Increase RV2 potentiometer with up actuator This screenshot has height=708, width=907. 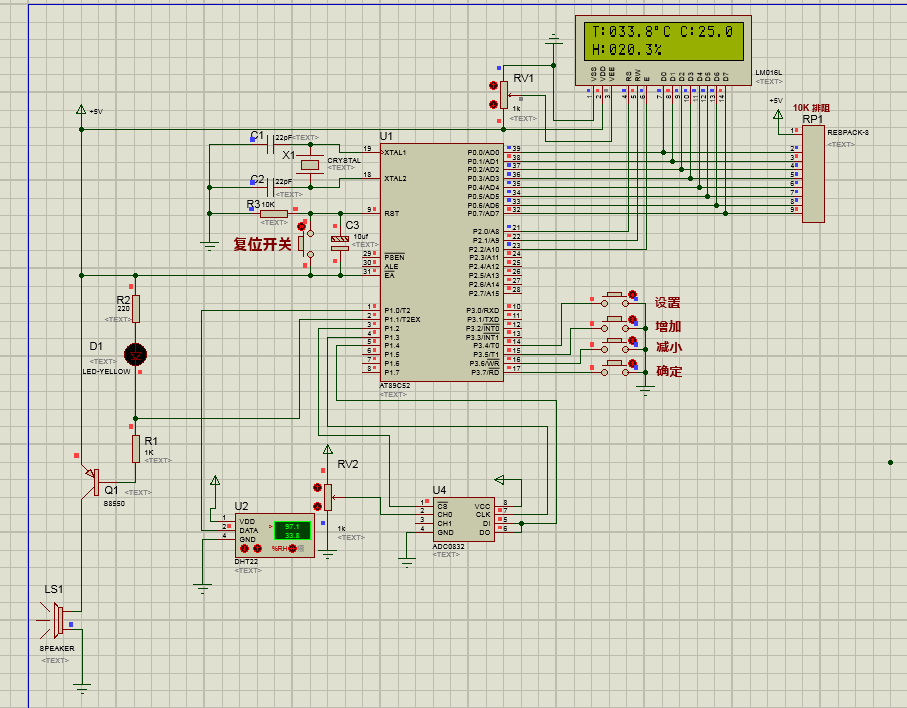[317, 488]
